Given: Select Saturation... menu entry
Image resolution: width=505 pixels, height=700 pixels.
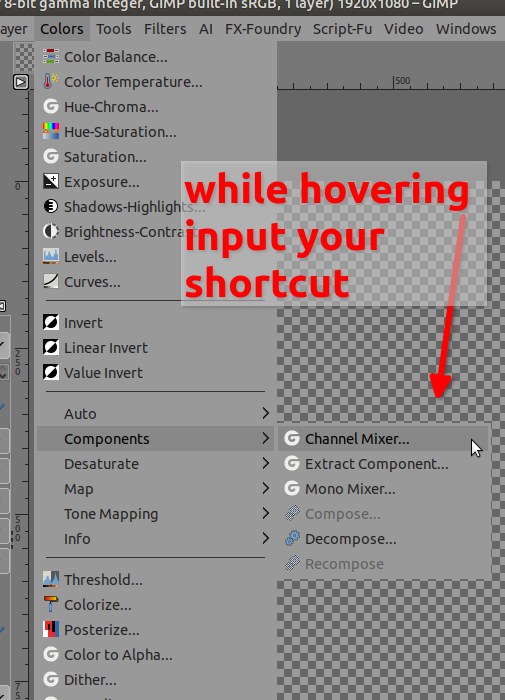Looking at the screenshot, I should pyautogui.click(x=155, y=157).
